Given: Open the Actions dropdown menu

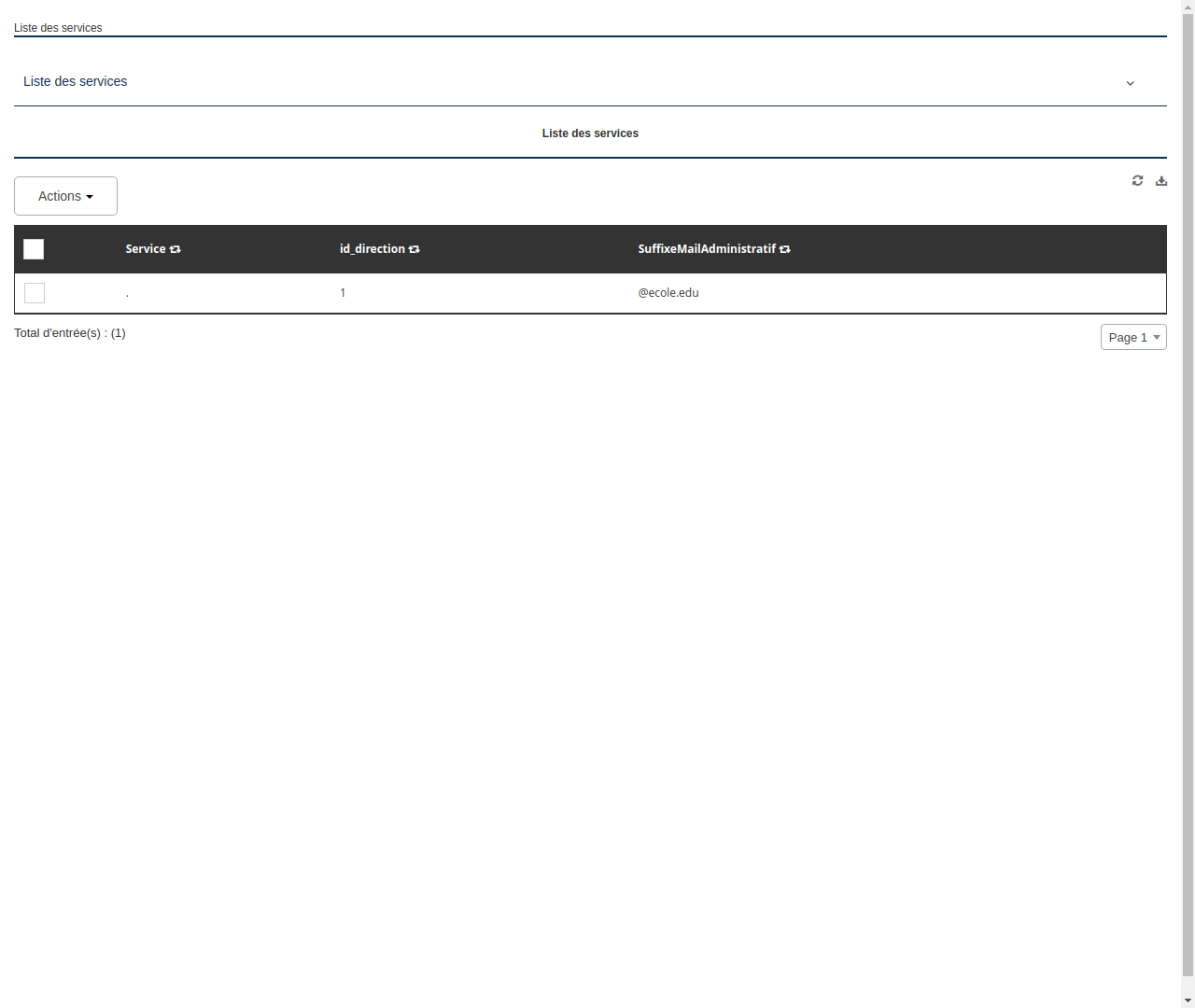Looking at the screenshot, I should [x=65, y=196].
